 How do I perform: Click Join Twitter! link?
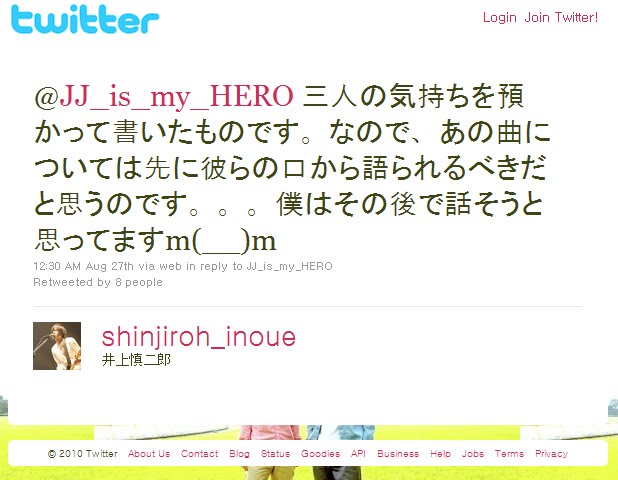(561, 17)
